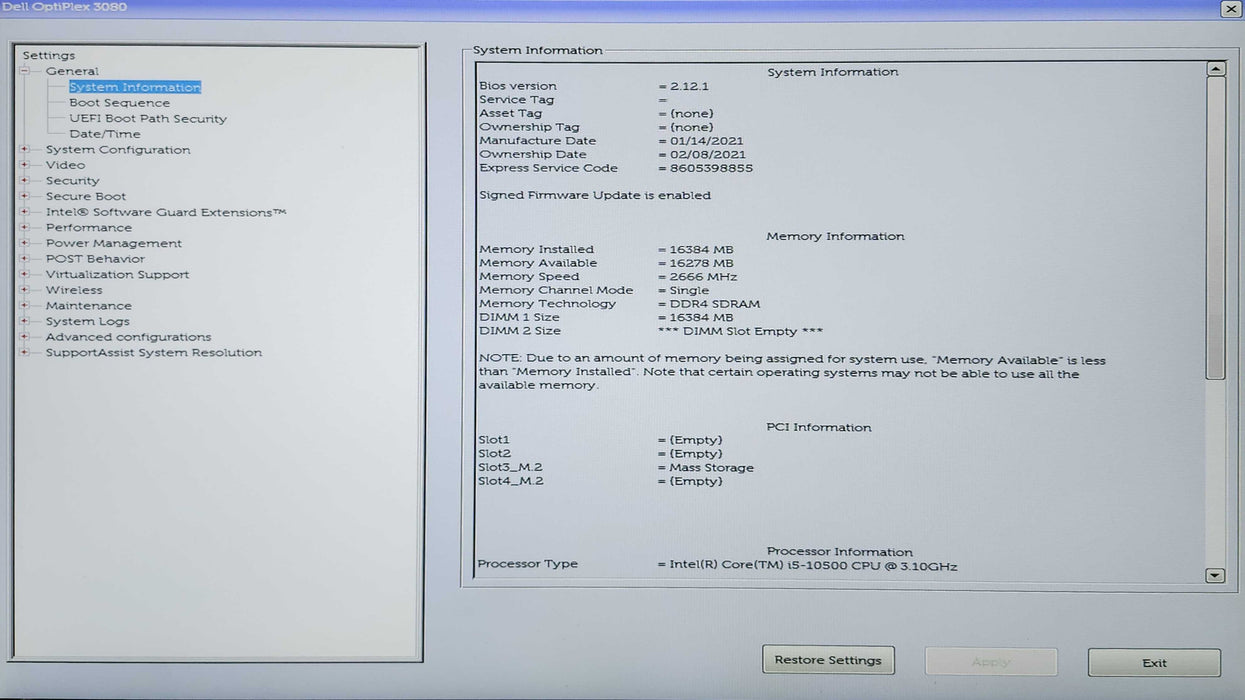Click the Asset Tag (none) value
This screenshot has height=700, width=1245.
pyautogui.click(x=691, y=114)
